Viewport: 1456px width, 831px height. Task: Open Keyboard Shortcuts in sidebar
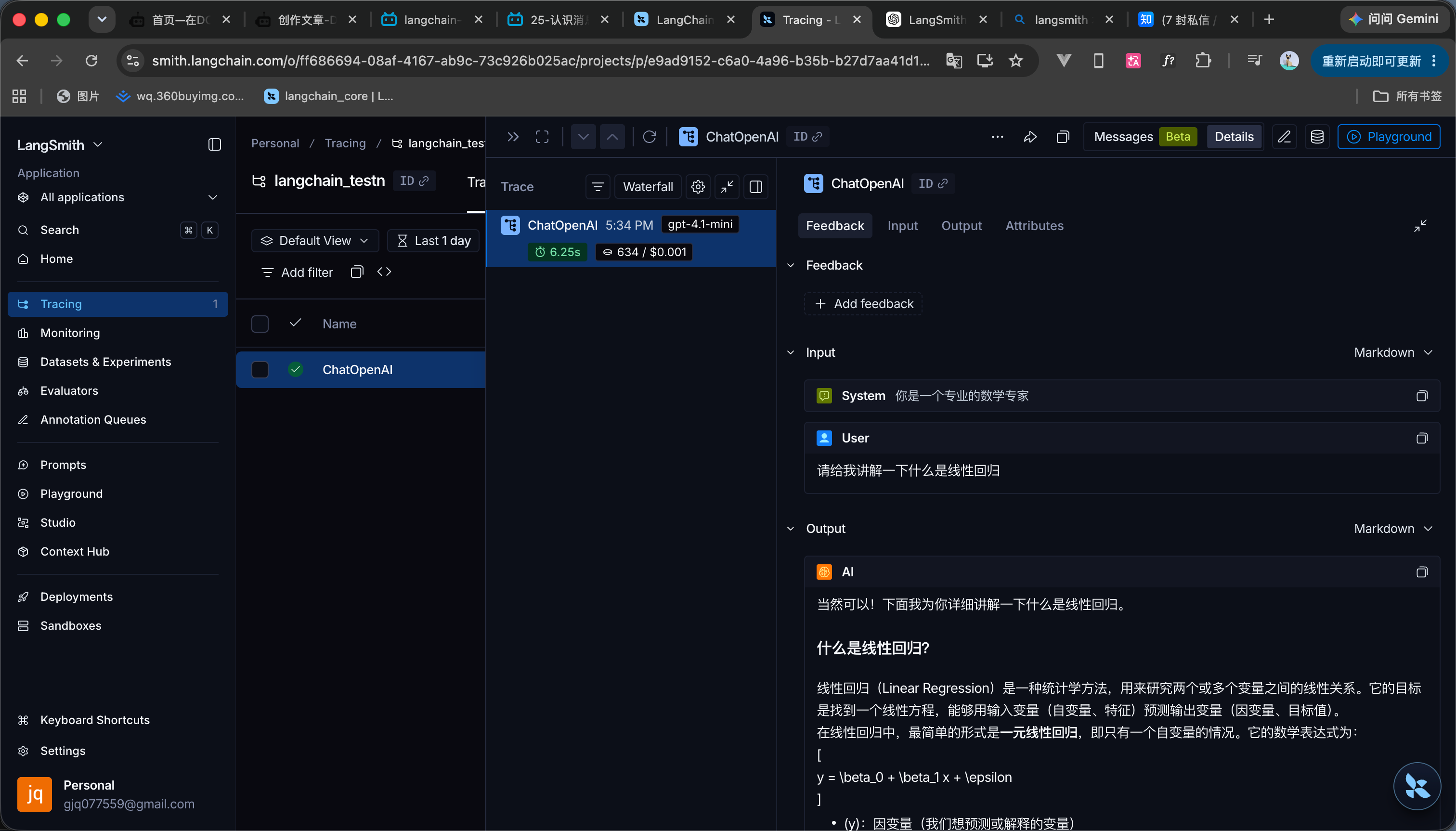[118, 720]
